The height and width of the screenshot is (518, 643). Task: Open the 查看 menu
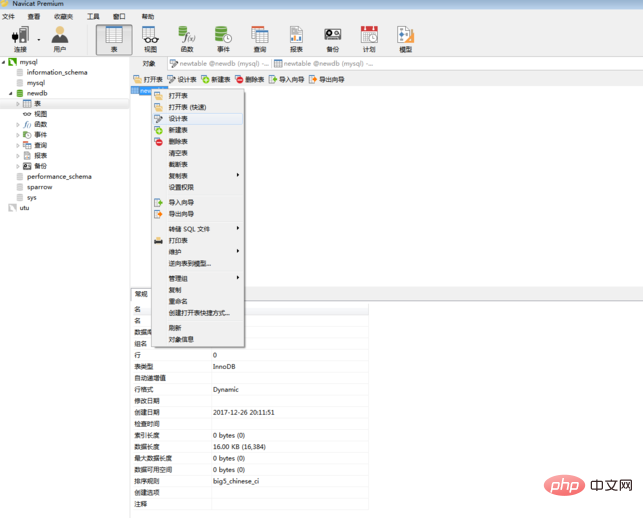(x=34, y=16)
